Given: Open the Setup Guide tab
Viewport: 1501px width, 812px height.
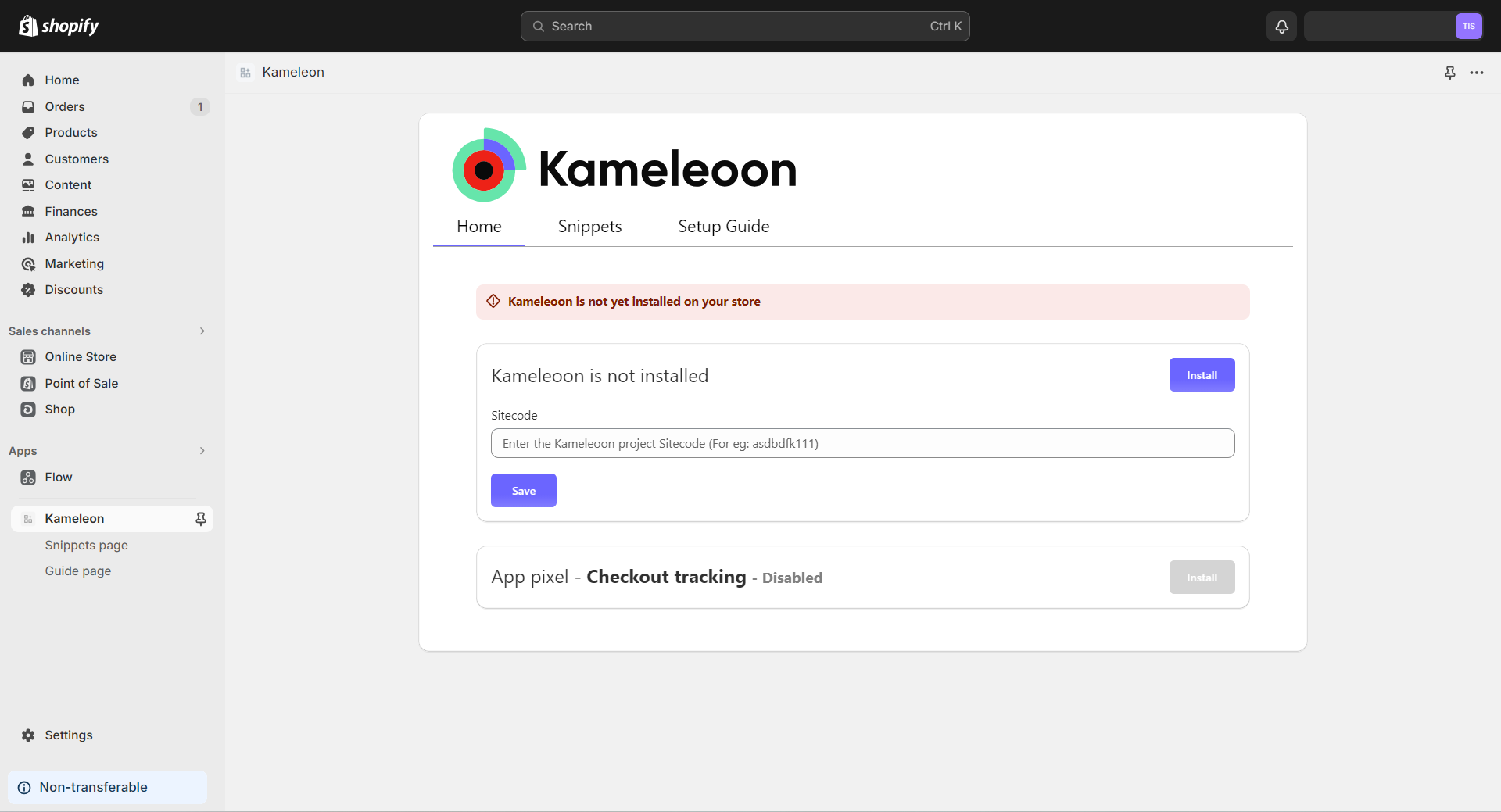Looking at the screenshot, I should point(723,227).
